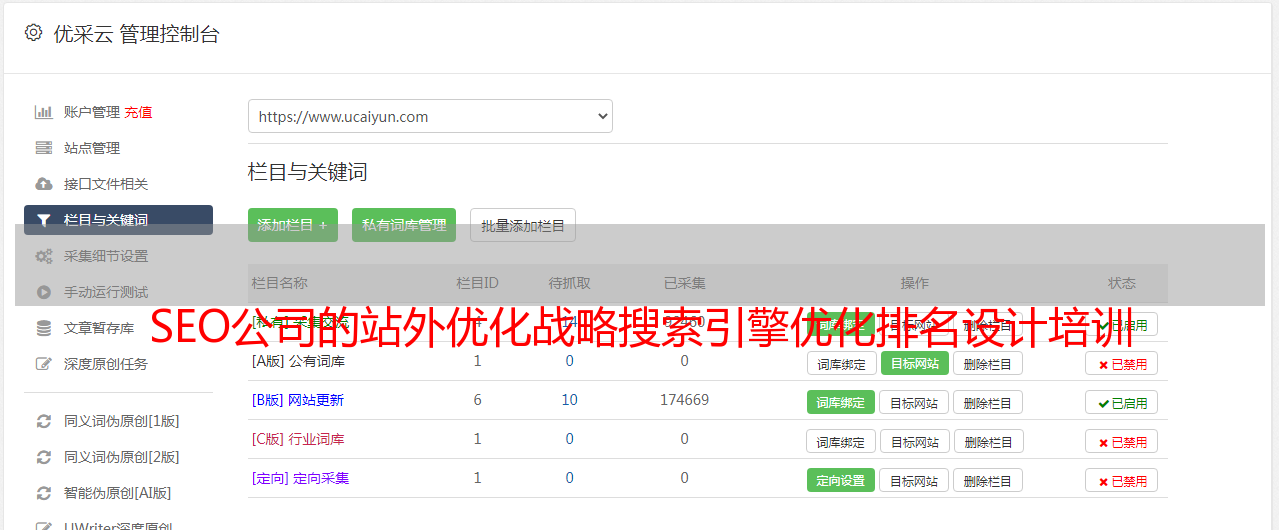
Task: Click the 栏目ID column header
Action: (x=477, y=283)
